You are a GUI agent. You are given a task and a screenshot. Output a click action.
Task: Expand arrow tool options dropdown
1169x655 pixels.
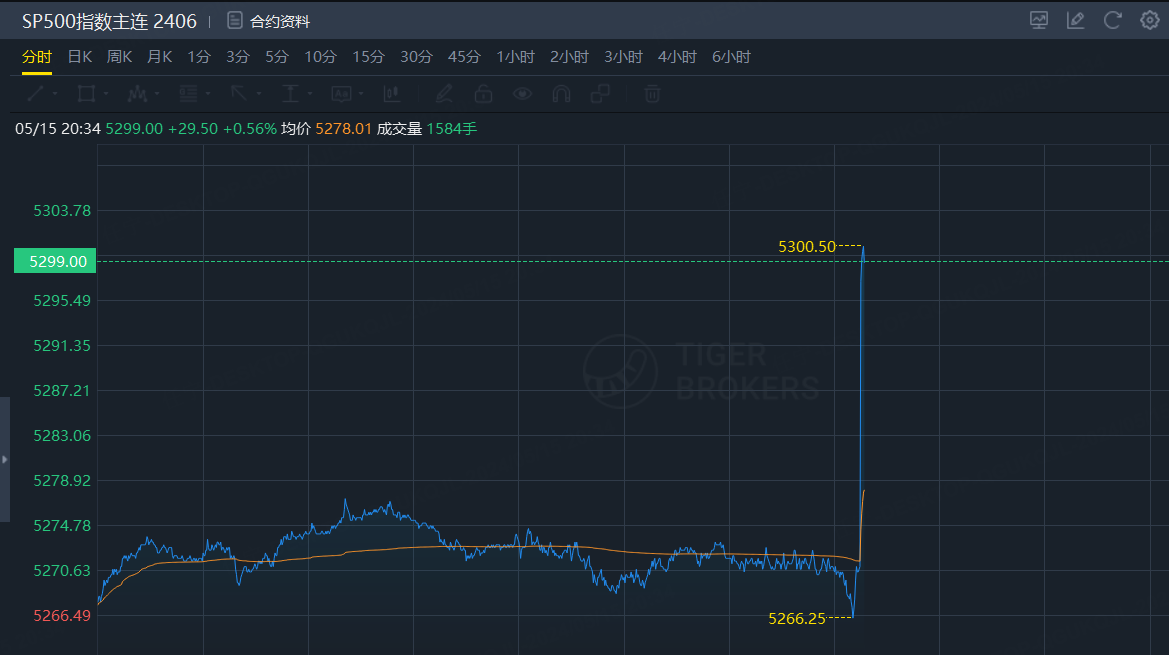[259, 94]
